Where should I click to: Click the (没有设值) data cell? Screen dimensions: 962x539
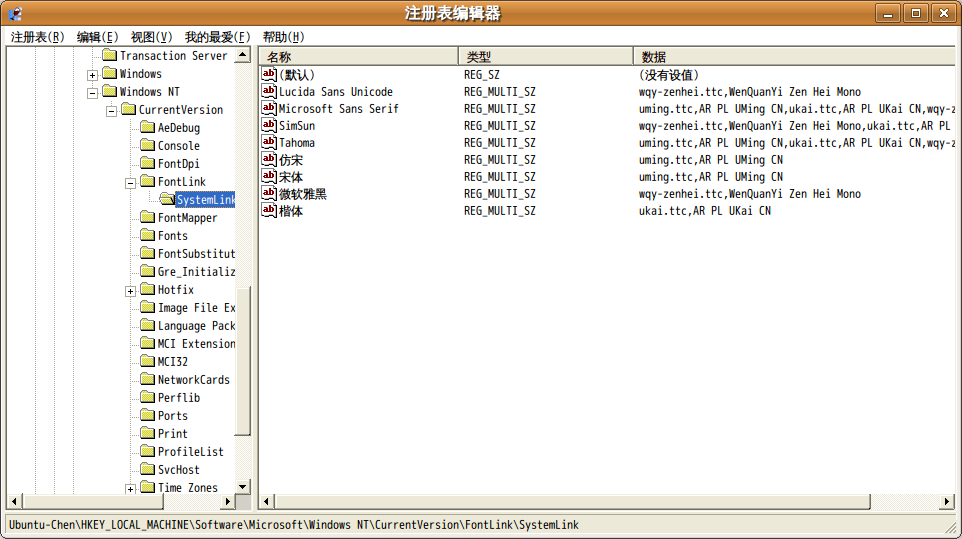pyautogui.click(x=669, y=74)
